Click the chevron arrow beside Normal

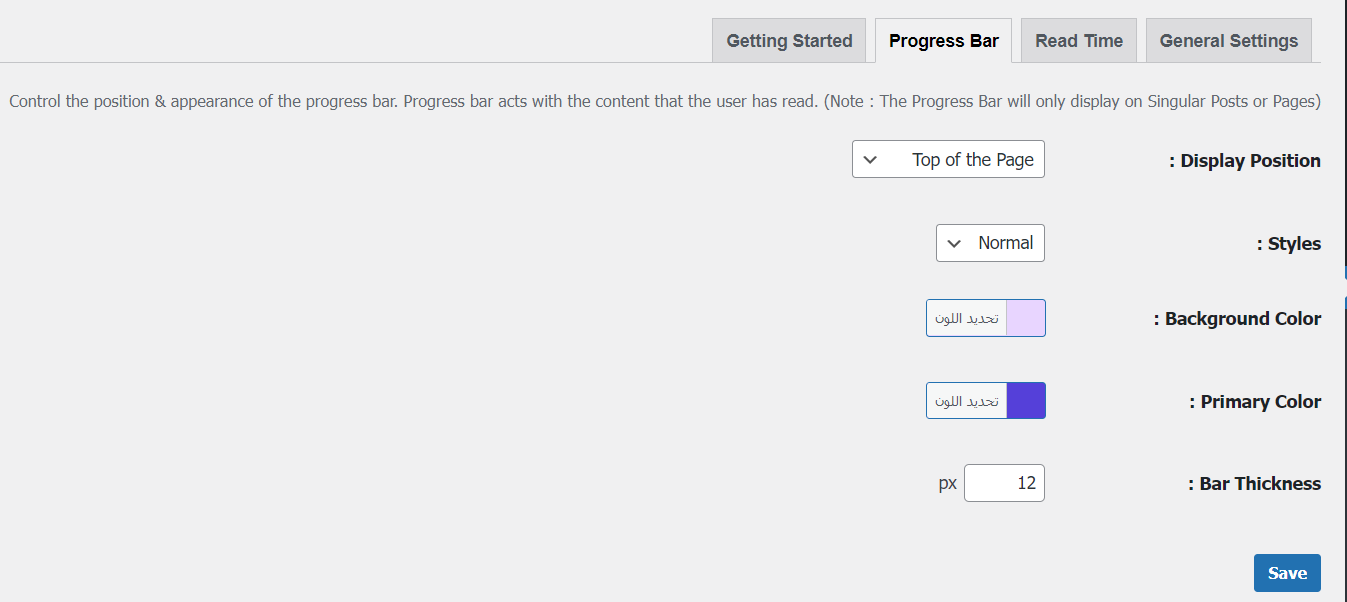(x=955, y=243)
